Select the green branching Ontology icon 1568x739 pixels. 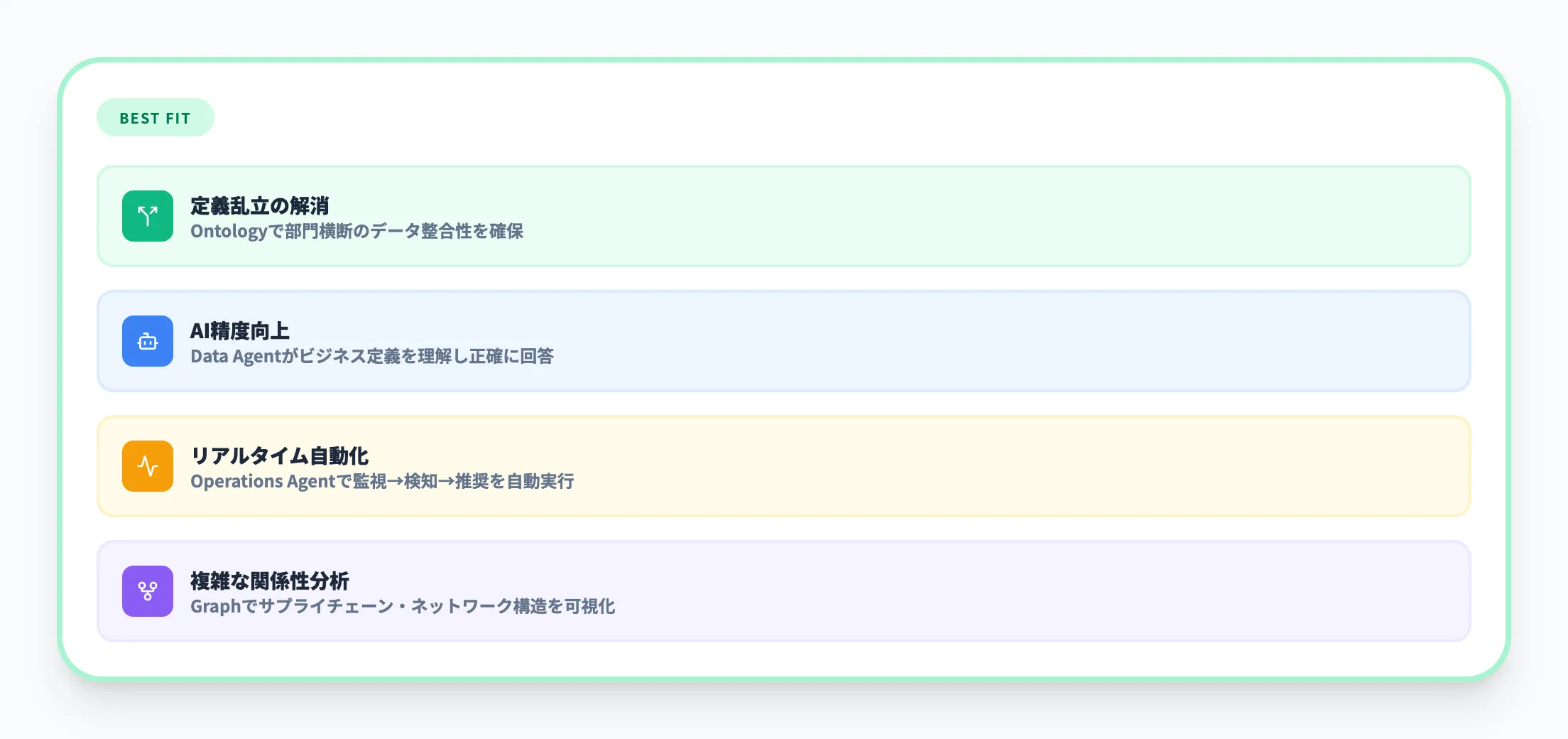[x=147, y=216]
